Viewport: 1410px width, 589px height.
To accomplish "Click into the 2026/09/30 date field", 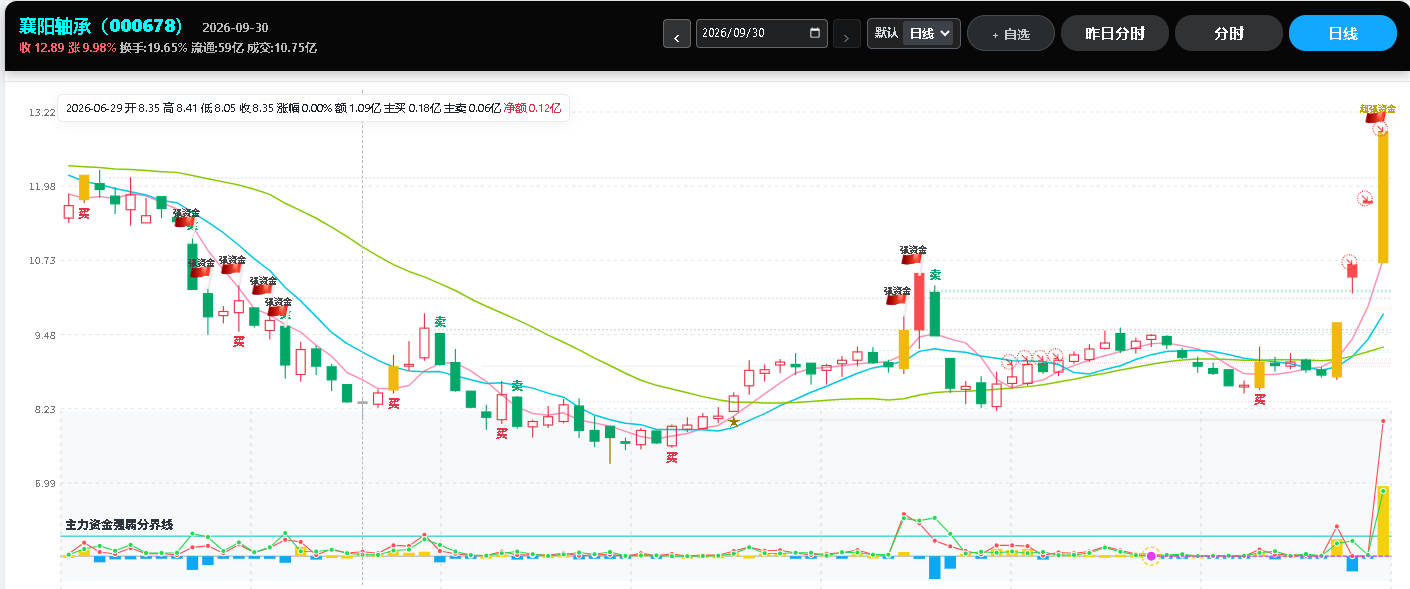I will tap(762, 33).
